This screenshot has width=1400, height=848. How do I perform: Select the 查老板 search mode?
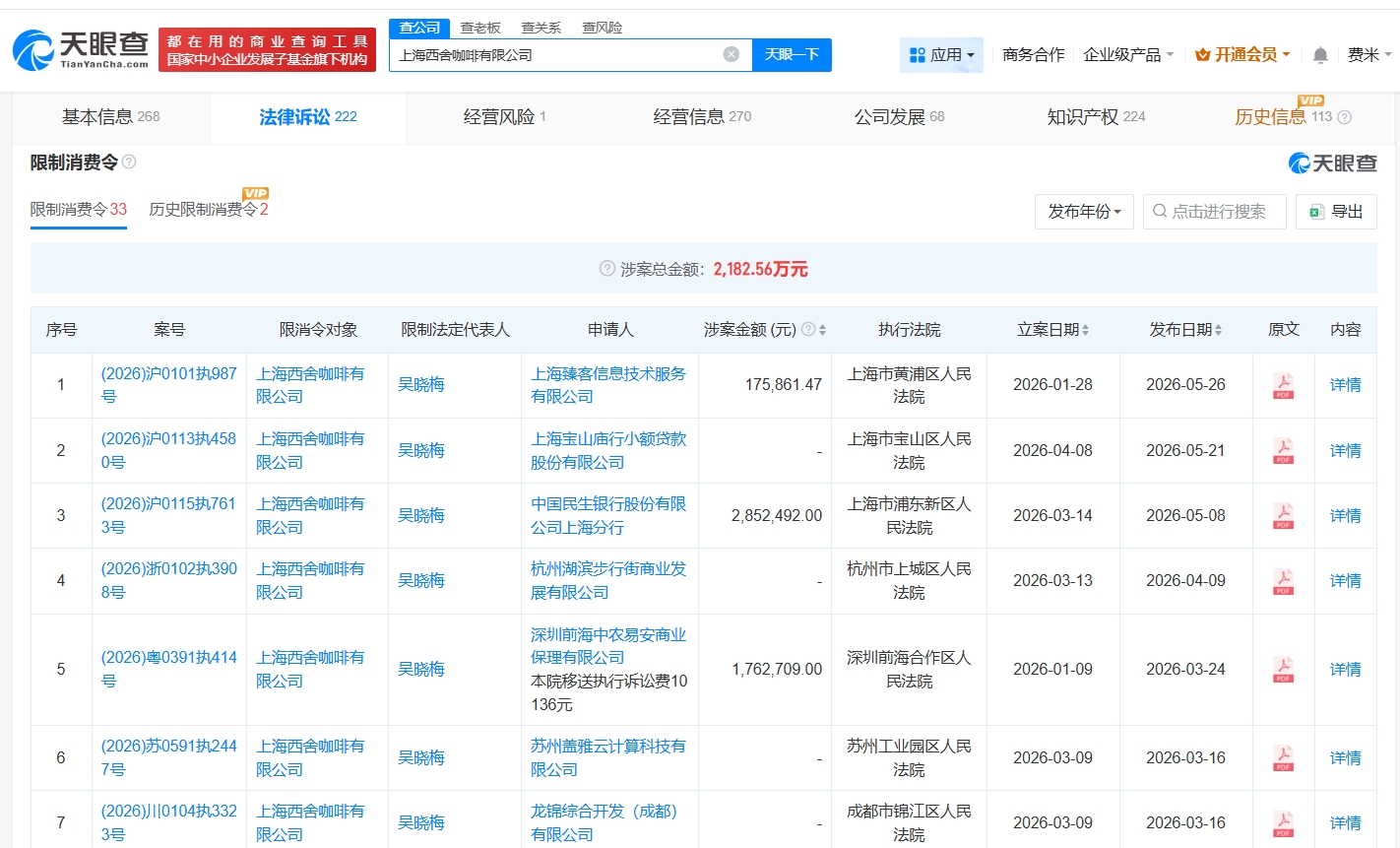point(480,28)
